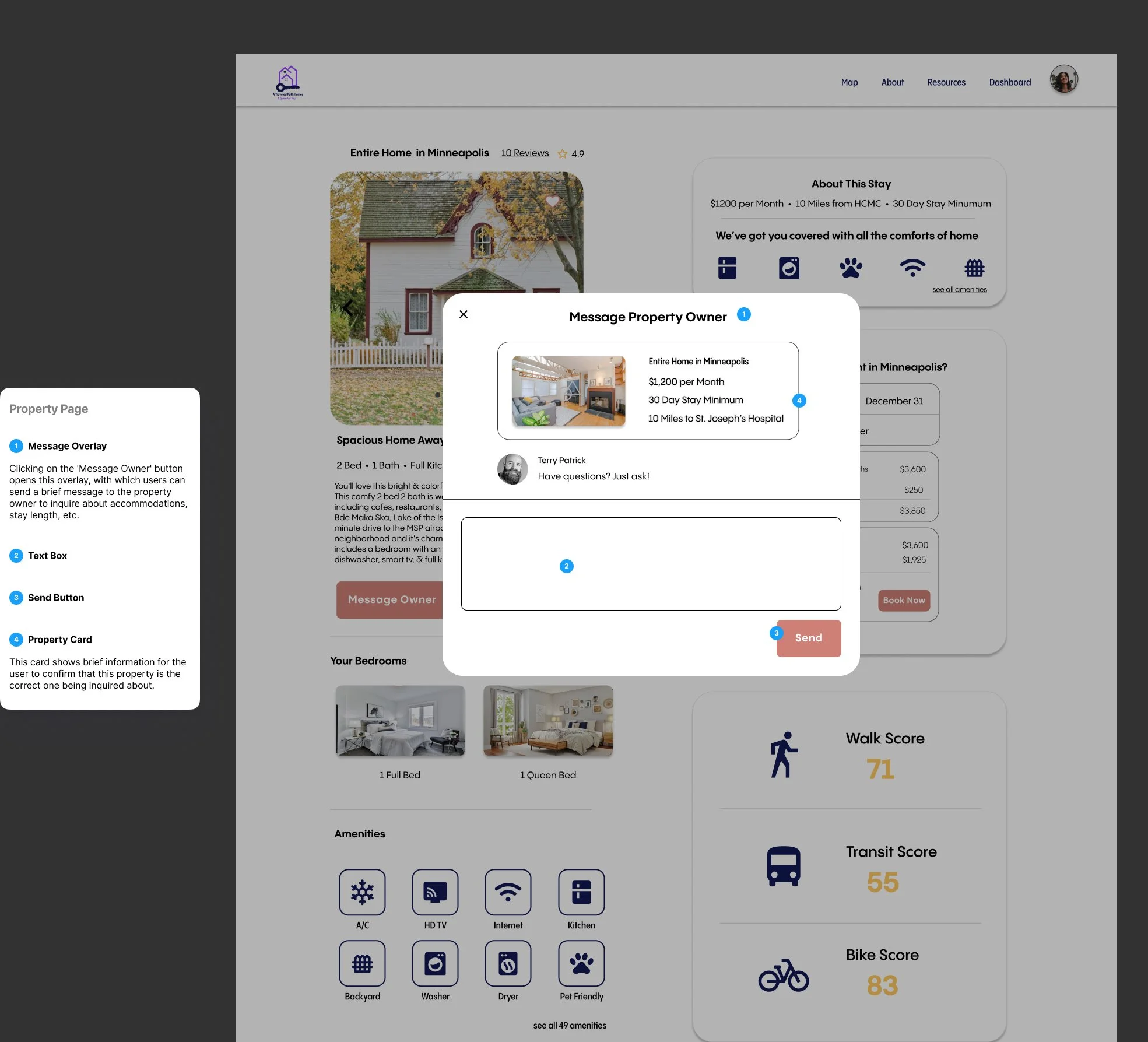1148x1042 pixels.
Task: Open the Resources navigation item
Action: (x=946, y=82)
